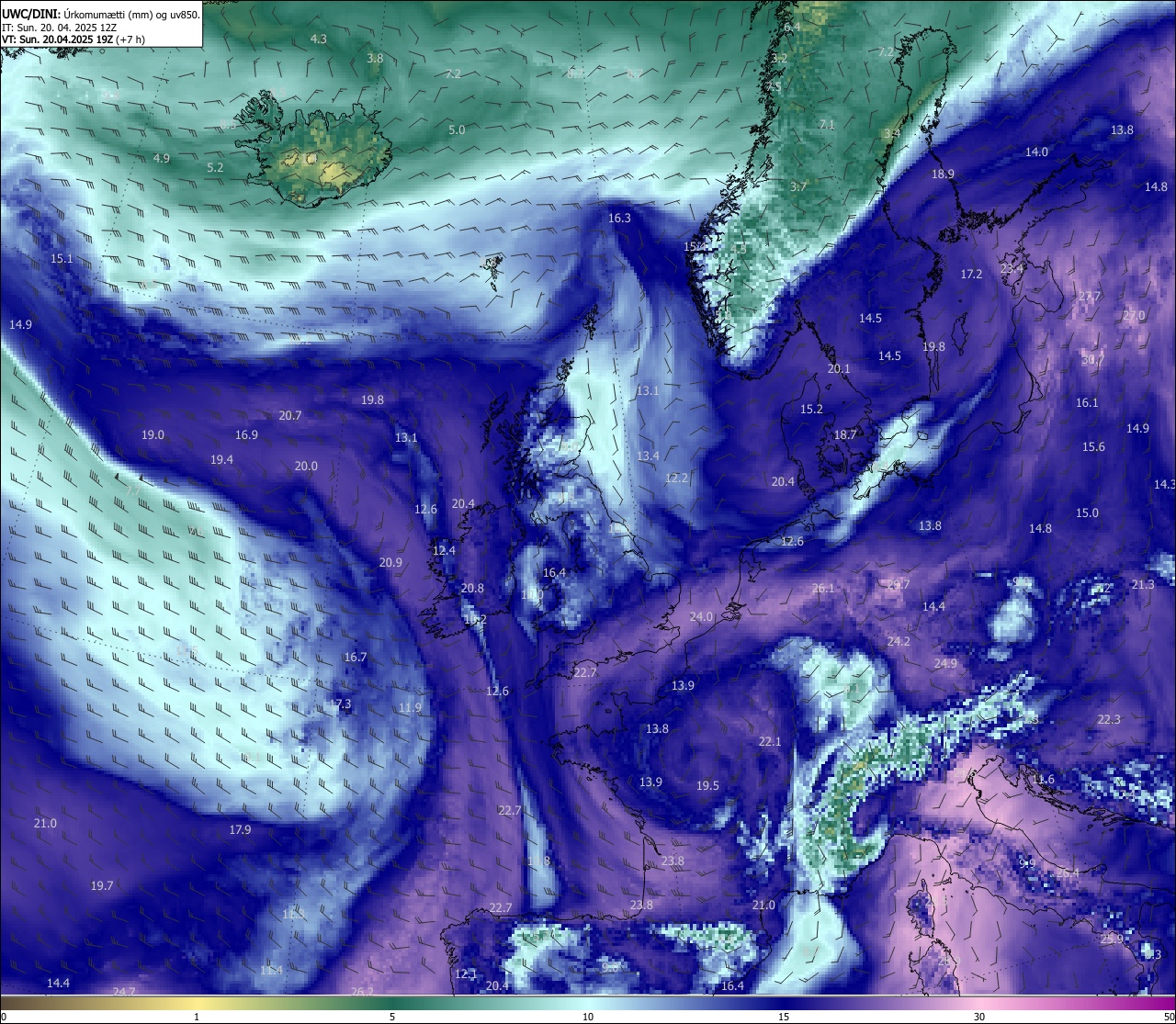The width and height of the screenshot is (1176, 1024).
Task: Click the UWC/DINI Úrkomumætti title text
Action: (101, 15)
